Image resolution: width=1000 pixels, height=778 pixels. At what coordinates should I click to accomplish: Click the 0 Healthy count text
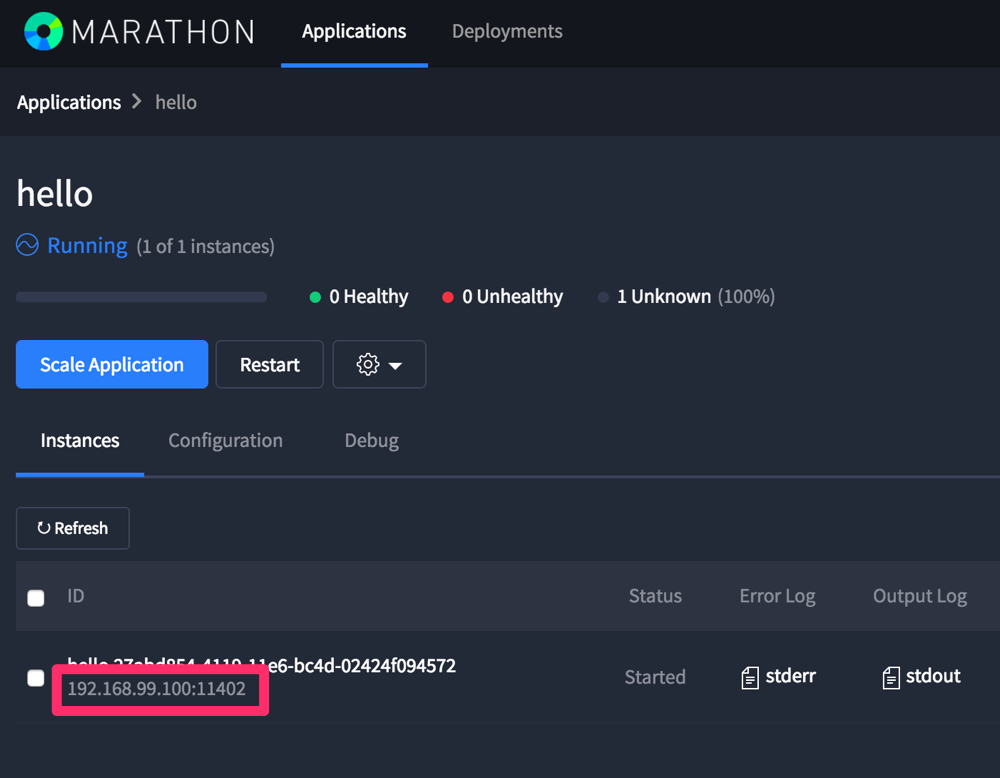coord(369,297)
